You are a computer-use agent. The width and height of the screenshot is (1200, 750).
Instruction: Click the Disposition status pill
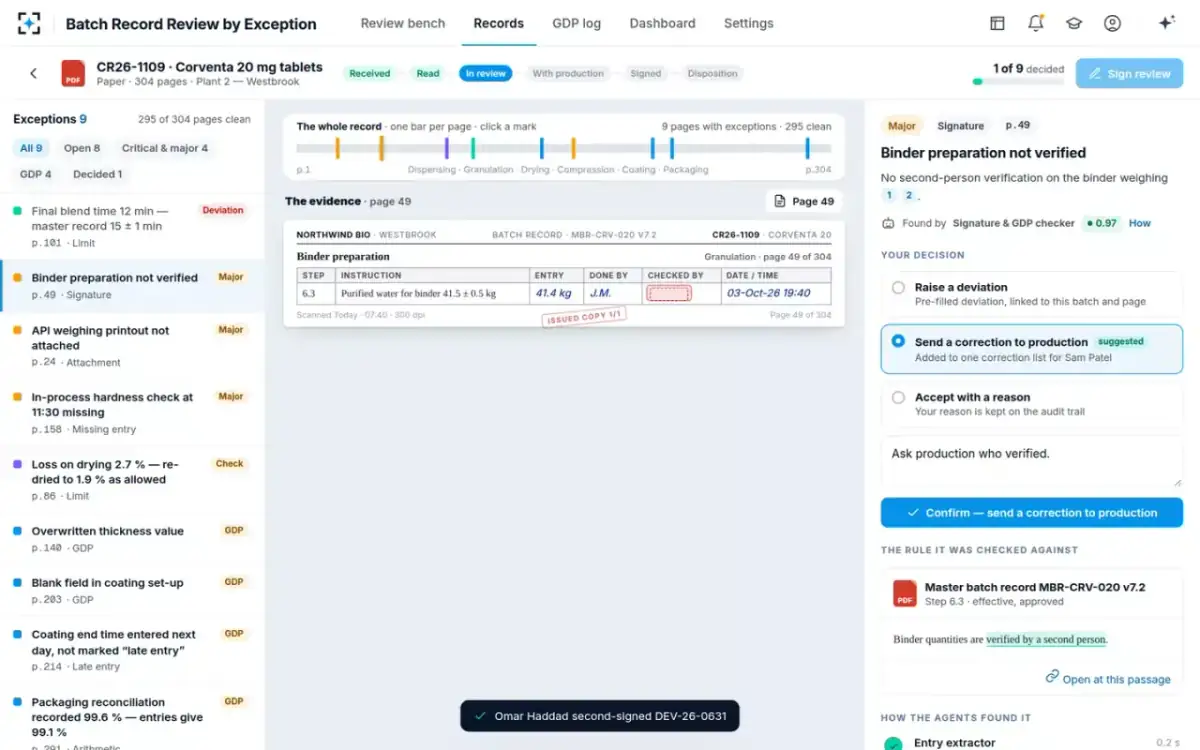point(713,73)
